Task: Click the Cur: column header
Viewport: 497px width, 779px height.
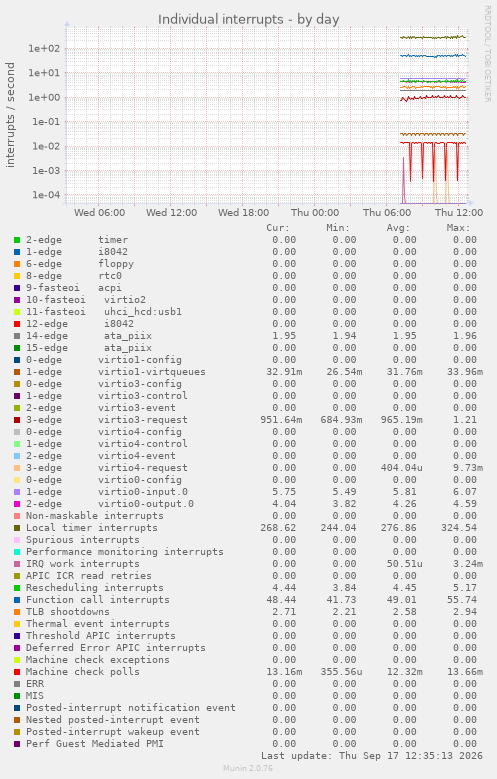Action: (x=278, y=228)
